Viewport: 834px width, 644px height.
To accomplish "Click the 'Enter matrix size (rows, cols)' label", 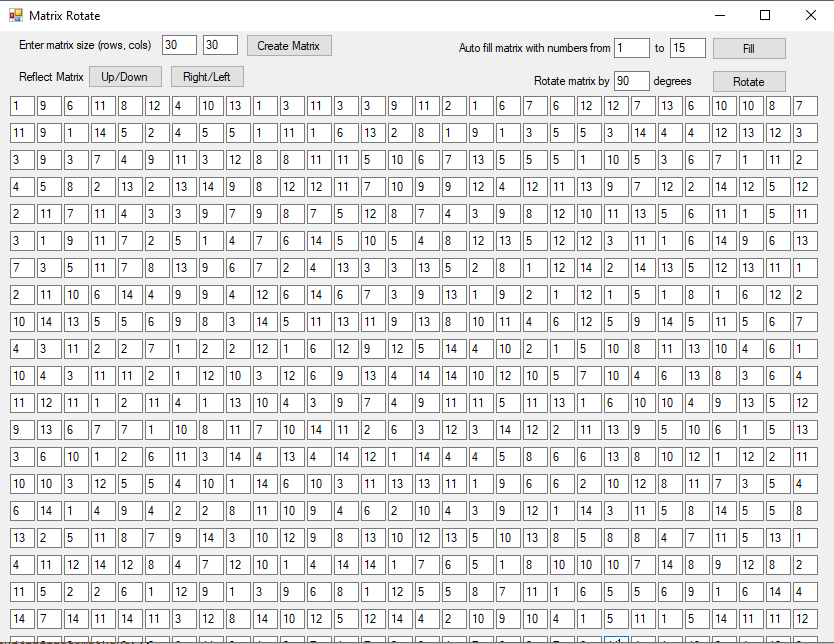I will point(85,45).
